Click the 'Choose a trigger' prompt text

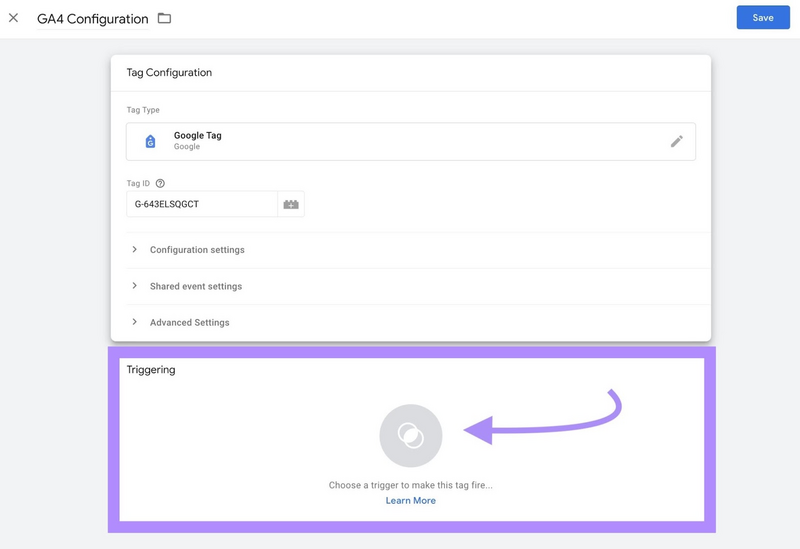coord(411,485)
